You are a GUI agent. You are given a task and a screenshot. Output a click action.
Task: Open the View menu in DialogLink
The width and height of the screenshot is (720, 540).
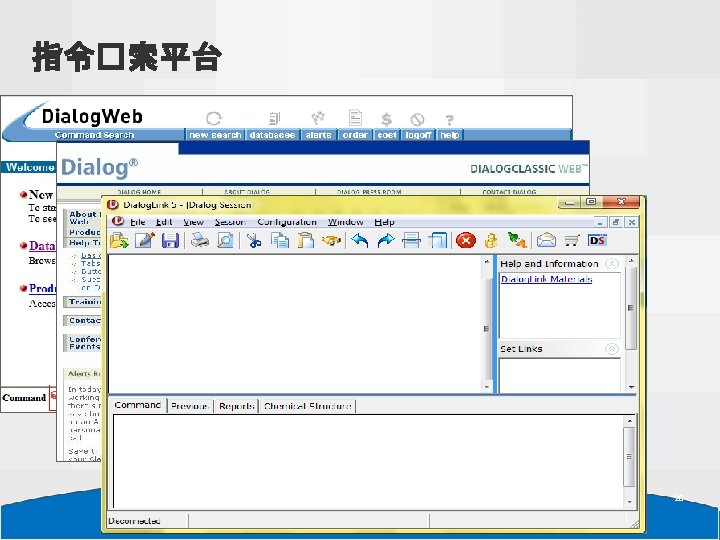[193, 222]
